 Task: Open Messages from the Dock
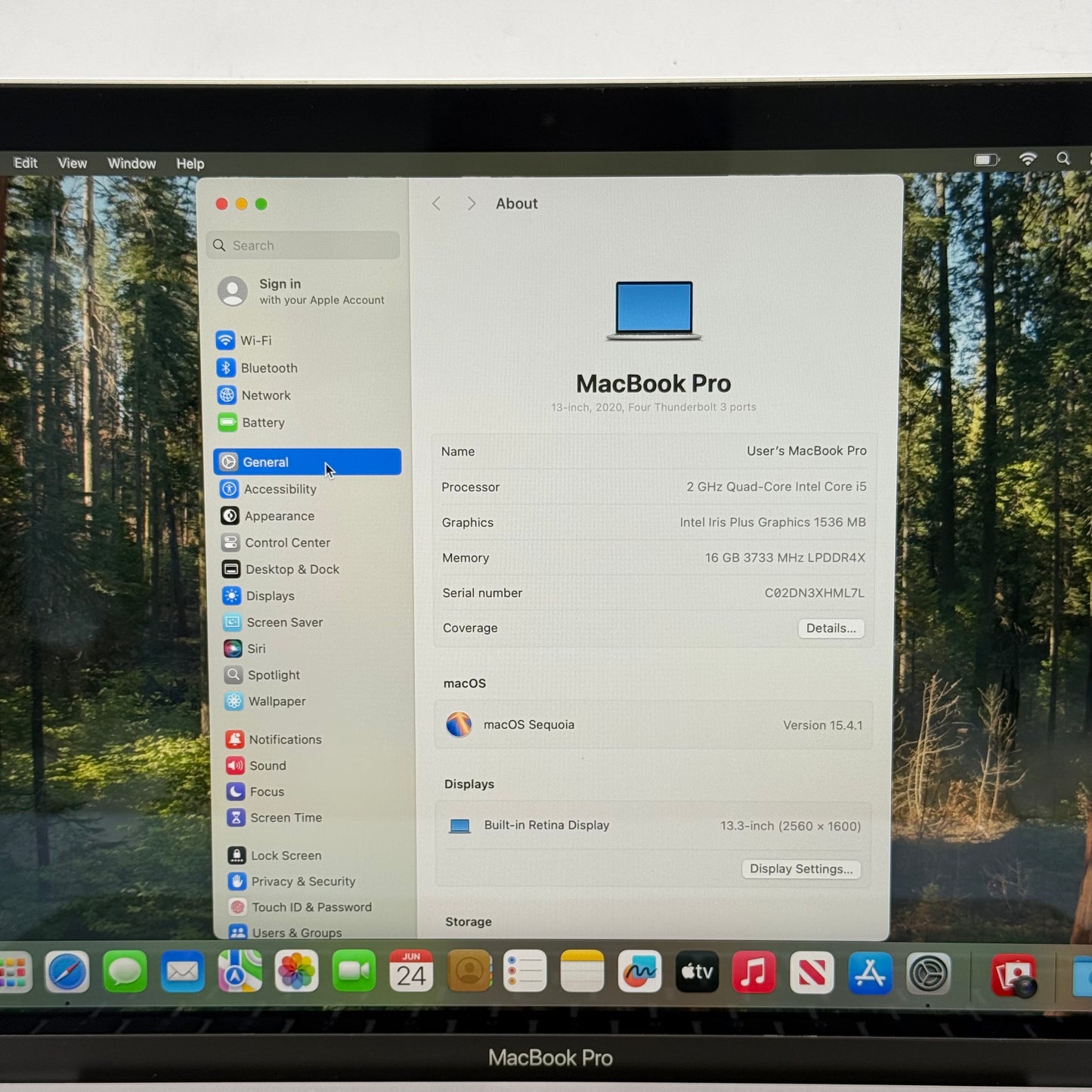pyautogui.click(x=125, y=972)
